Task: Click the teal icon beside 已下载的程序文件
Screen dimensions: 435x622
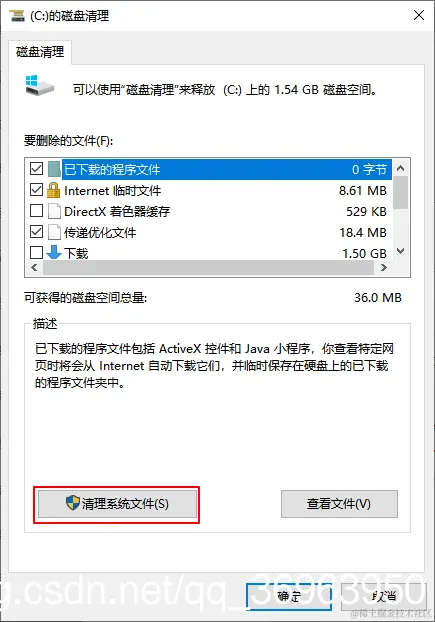Action: click(54, 169)
